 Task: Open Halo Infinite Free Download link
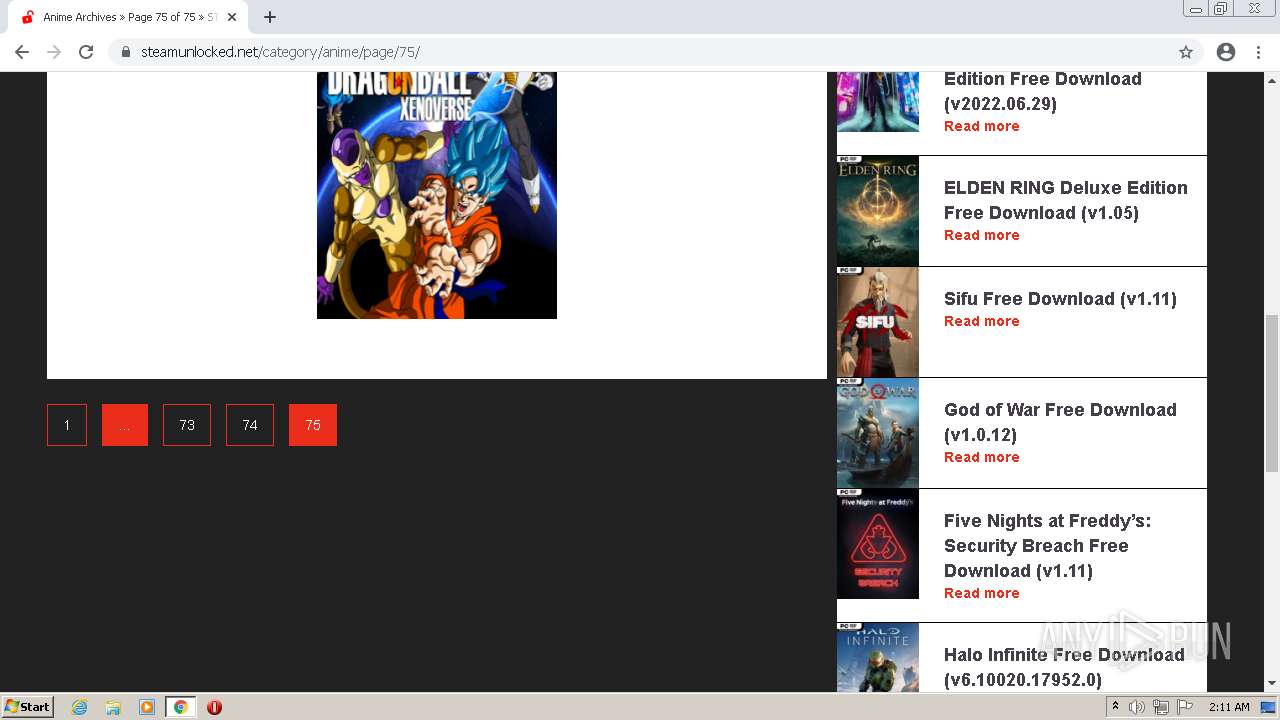tap(1064, 667)
